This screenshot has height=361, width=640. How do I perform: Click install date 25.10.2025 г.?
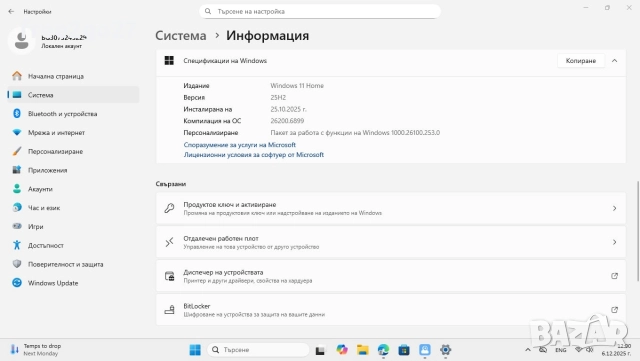288,109
